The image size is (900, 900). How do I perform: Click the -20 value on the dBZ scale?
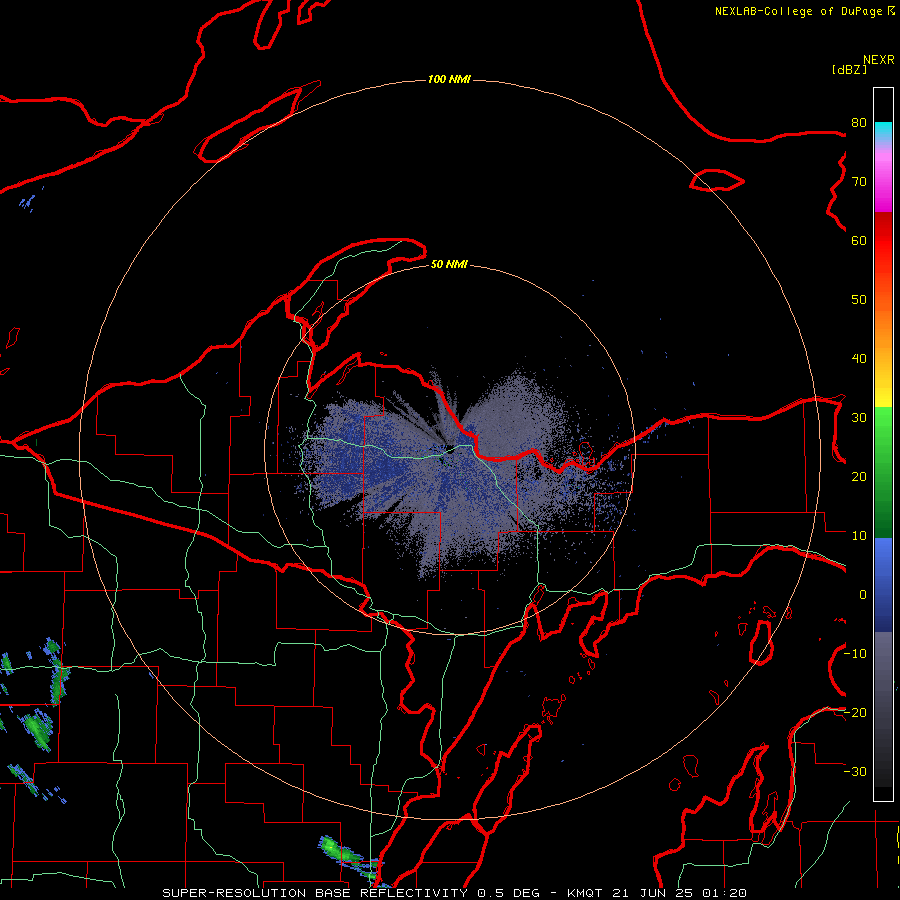point(856,712)
